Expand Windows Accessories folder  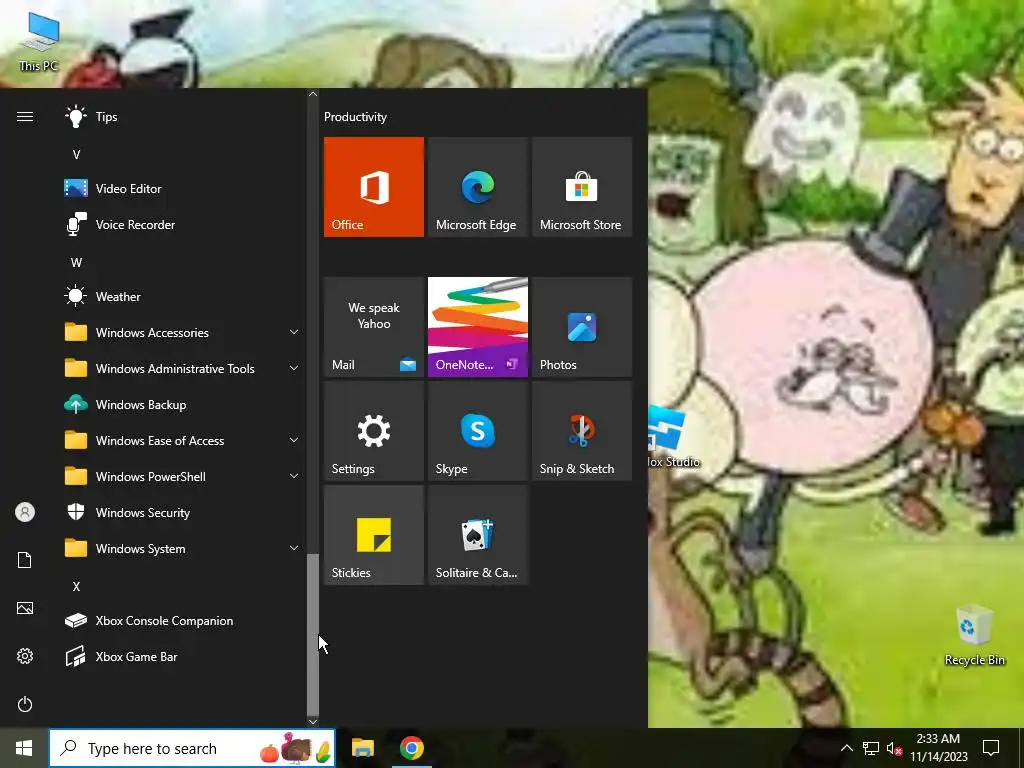pos(183,332)
